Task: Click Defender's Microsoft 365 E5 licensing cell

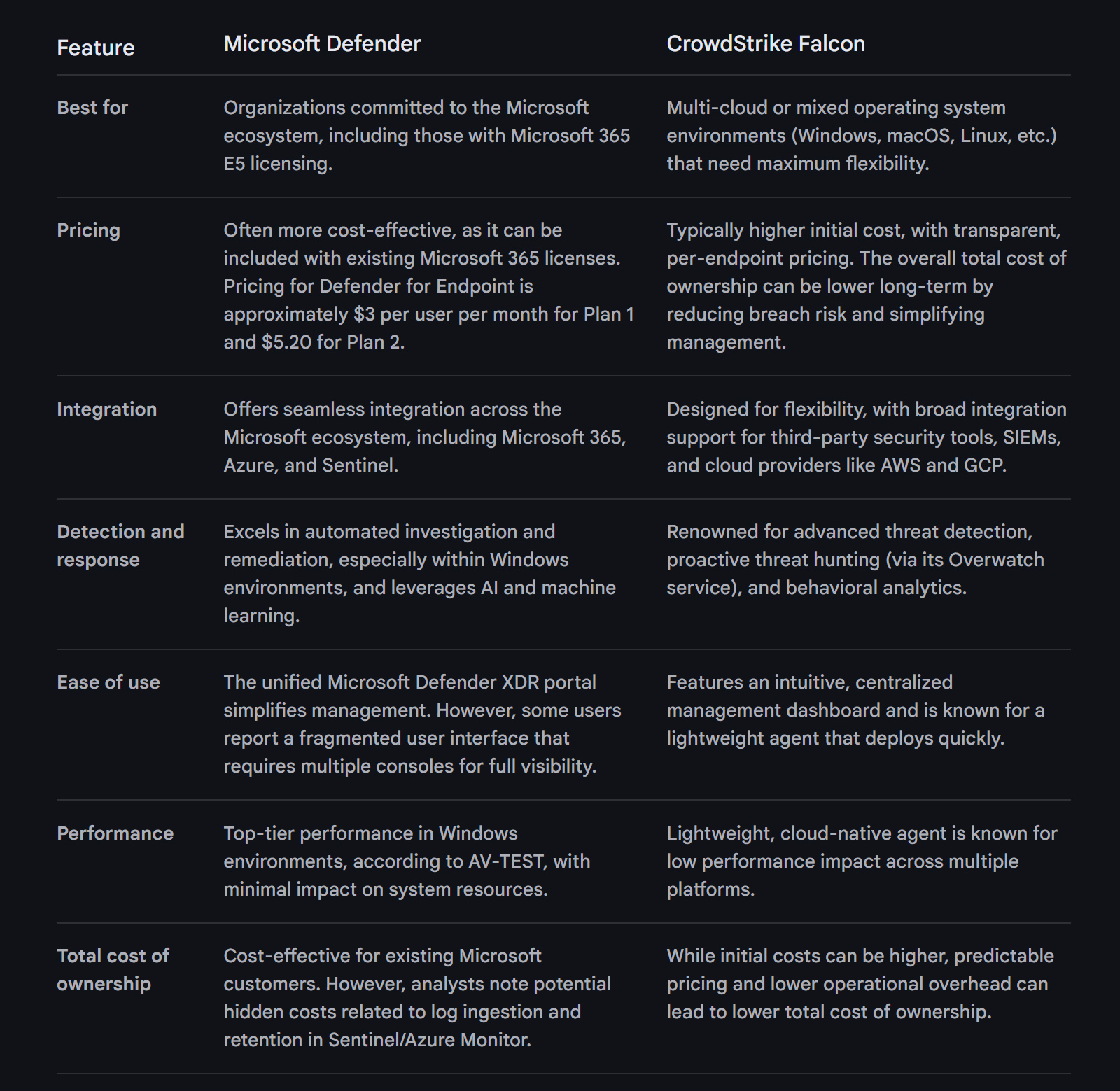Action: (426, 136)
